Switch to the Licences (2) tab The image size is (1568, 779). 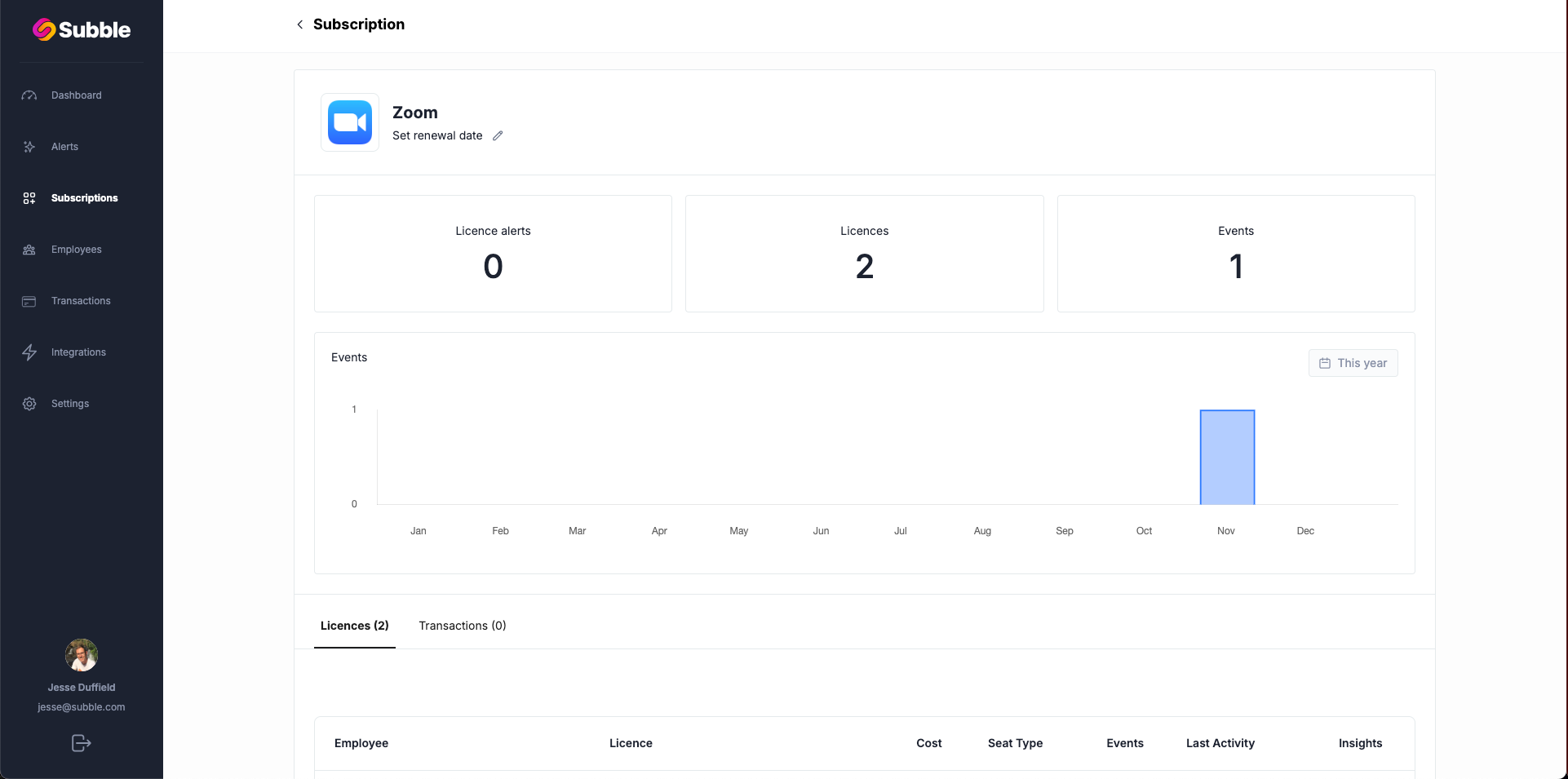point(355,626)
